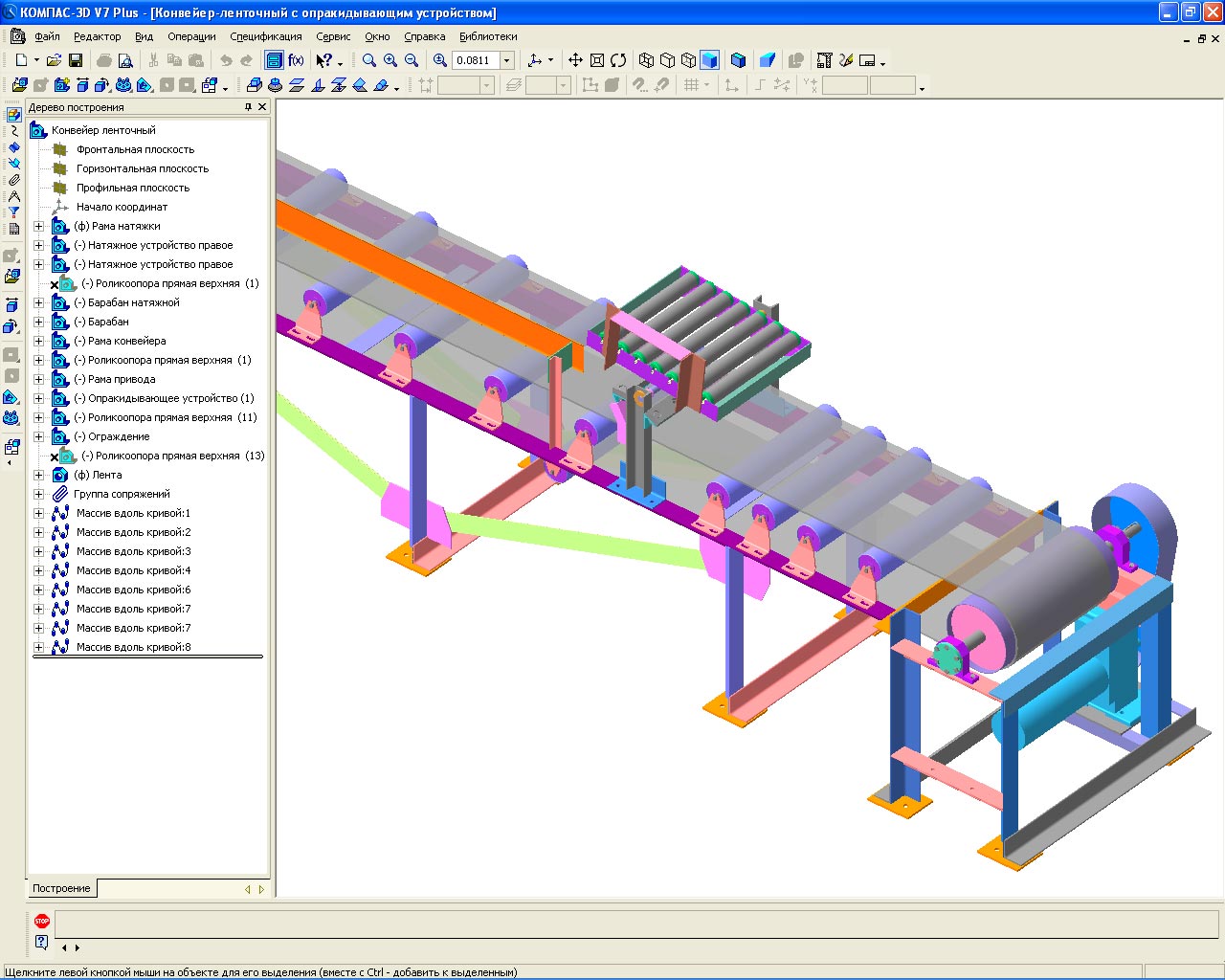This screenshot has height=980, width=1225.
Task: Select Горизонтальная плоскость in tree
Action: pyautogui.click(x=143, y=168)
